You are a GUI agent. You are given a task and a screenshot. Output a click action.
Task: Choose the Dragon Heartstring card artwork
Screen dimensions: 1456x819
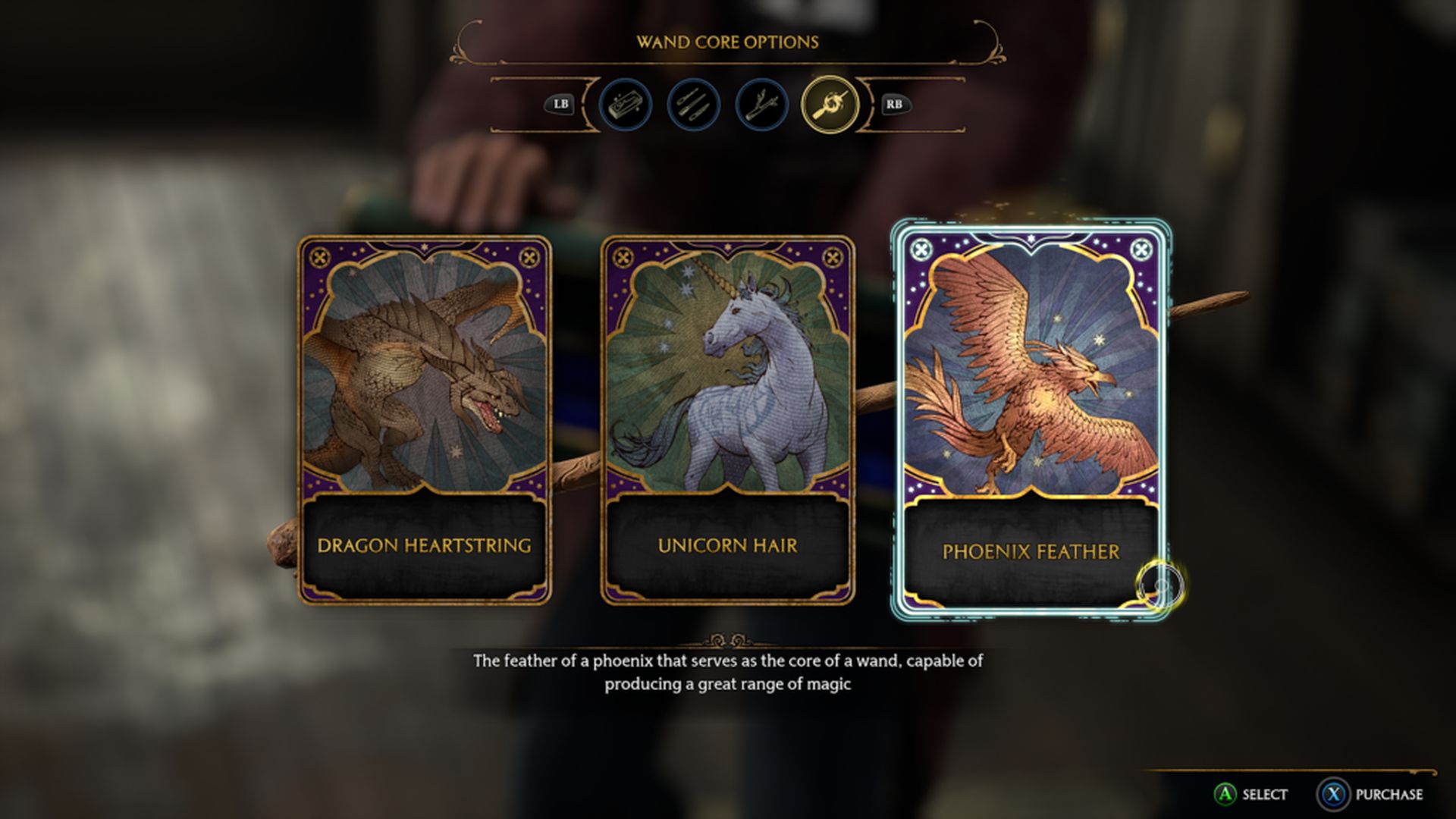pos(425,370)
